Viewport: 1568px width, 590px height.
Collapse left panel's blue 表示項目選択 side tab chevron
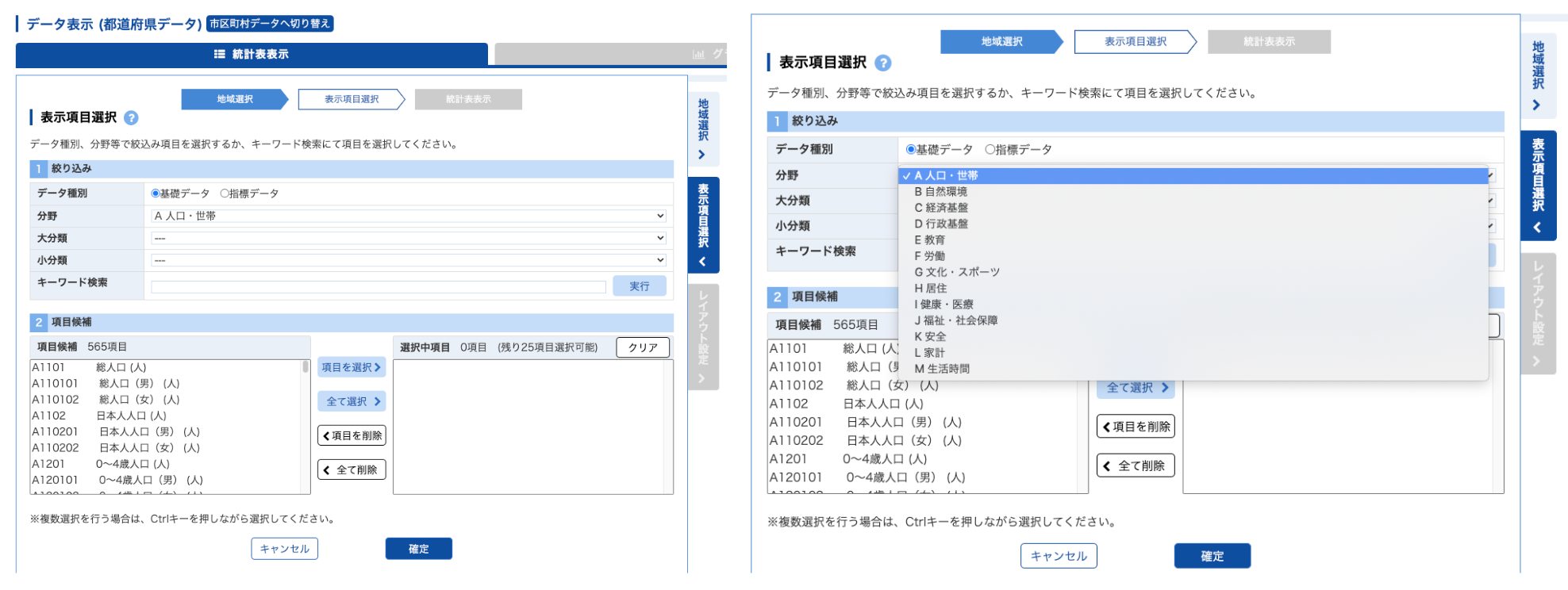[x=702, y=262]
